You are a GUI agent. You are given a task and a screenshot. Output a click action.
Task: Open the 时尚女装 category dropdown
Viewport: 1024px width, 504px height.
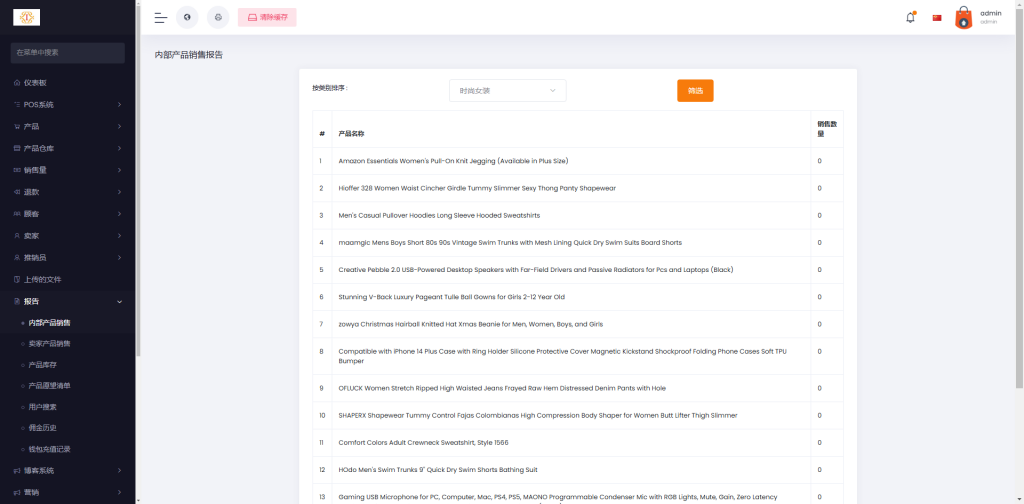507,91
